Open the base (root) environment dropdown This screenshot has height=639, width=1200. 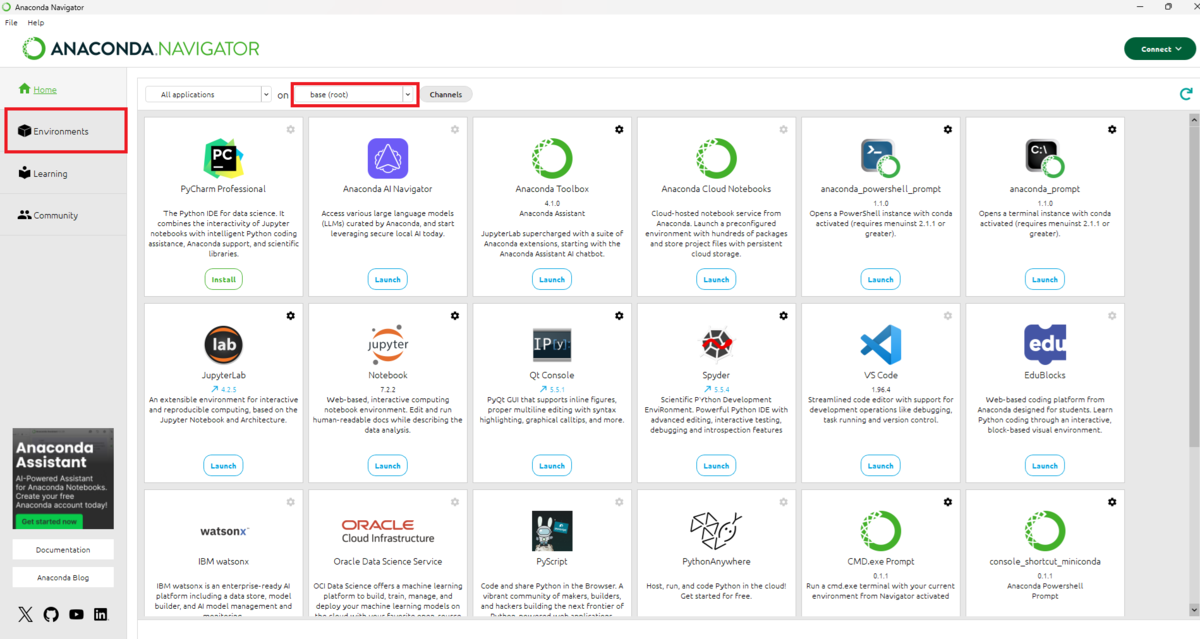click(354, 94)
